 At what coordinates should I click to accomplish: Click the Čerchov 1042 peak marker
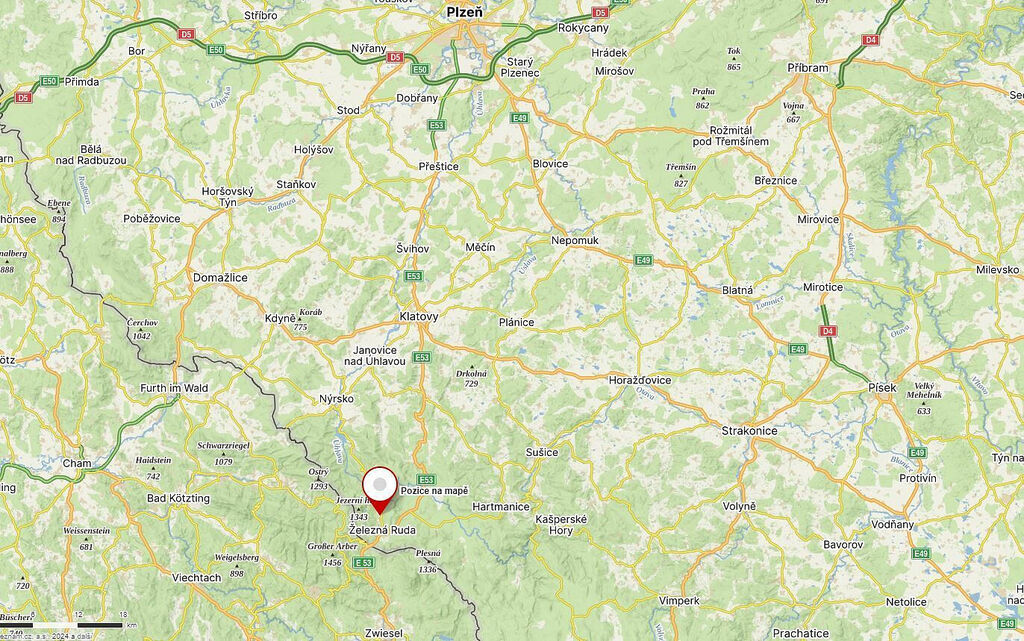click(x=142, y=330)
